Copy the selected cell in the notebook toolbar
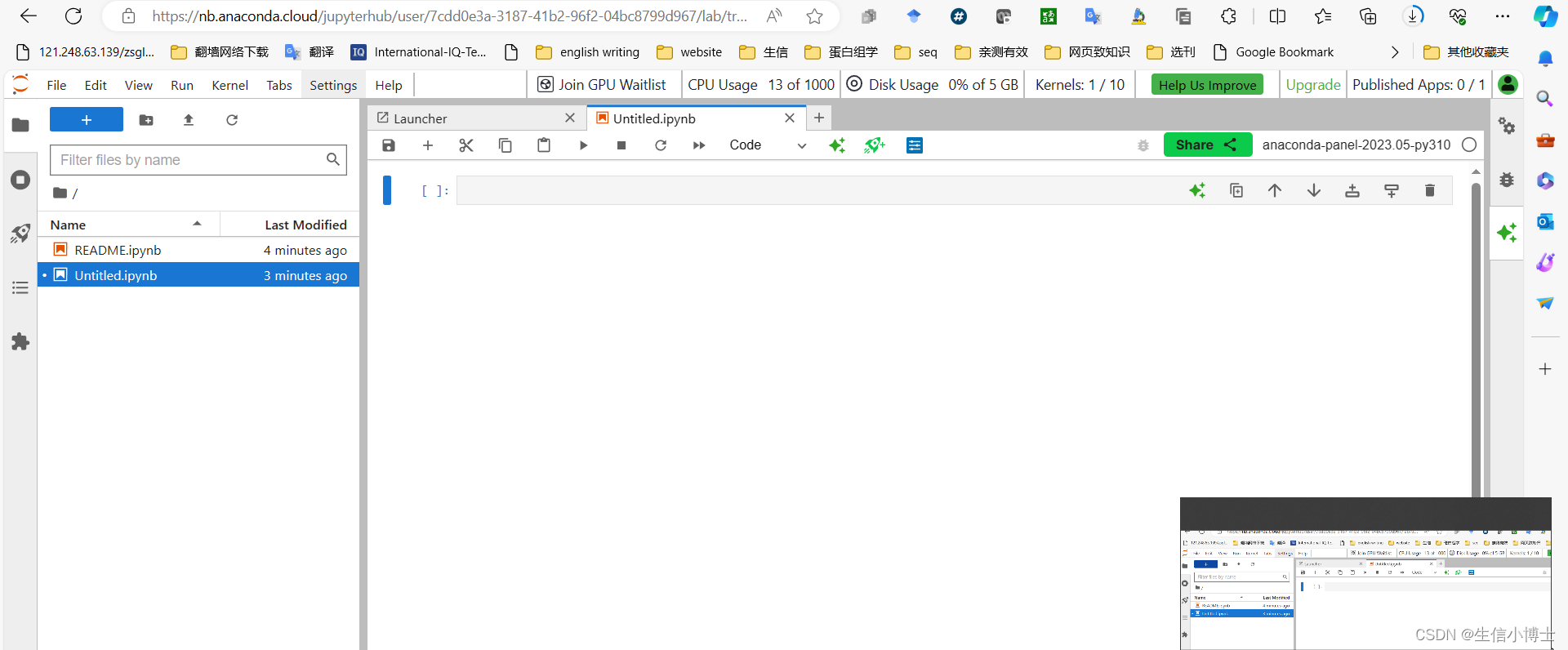This screenshot has width=1568, height=650. 506,145
